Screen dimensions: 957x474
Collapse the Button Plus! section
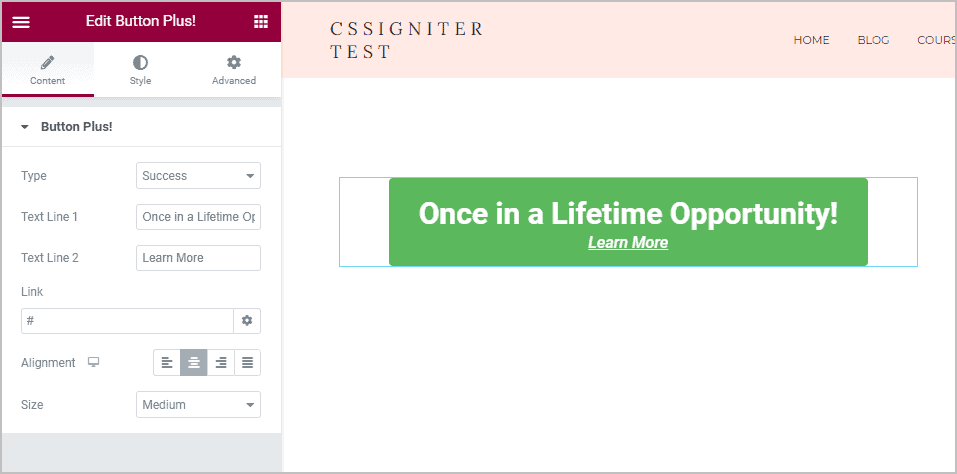[x=25, y=127]
